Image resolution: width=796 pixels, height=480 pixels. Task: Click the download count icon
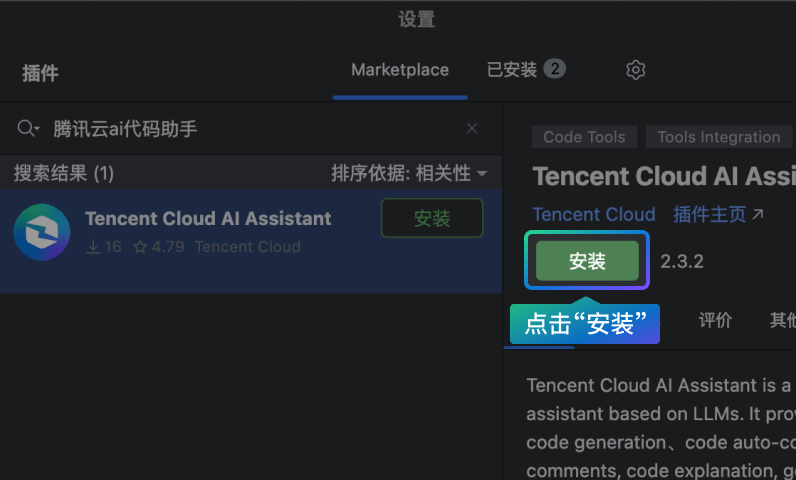point(93,247)
